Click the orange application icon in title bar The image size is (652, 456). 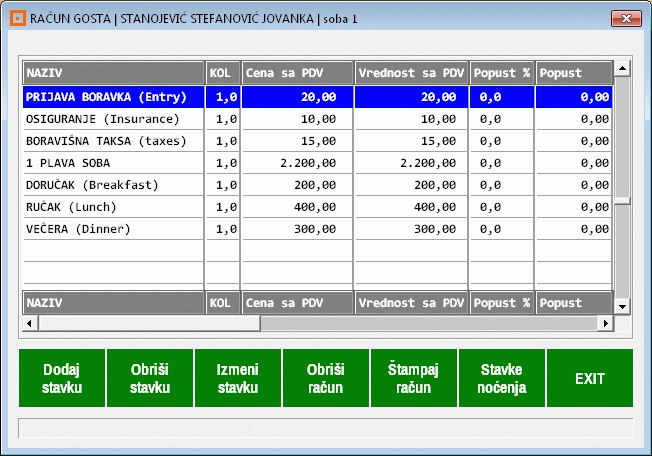coord(18,18)
